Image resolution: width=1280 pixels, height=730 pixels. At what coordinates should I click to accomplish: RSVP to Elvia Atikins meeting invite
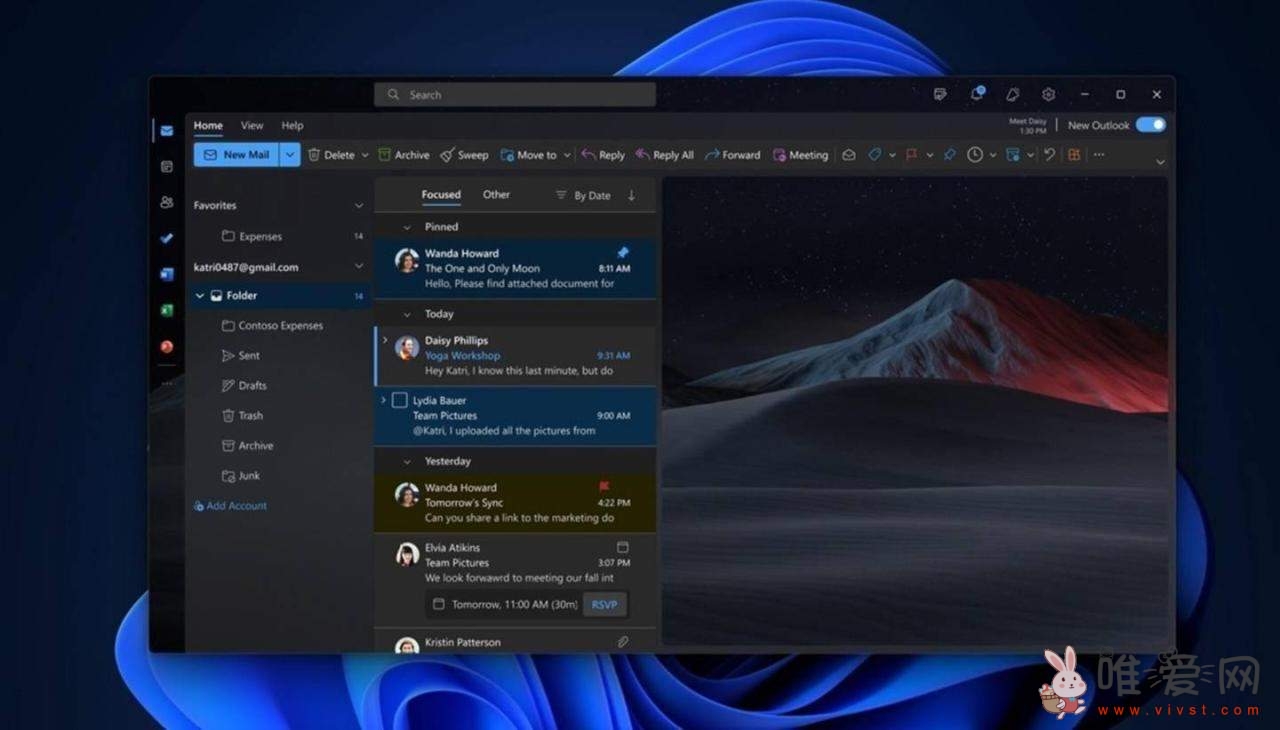point(604,604)
